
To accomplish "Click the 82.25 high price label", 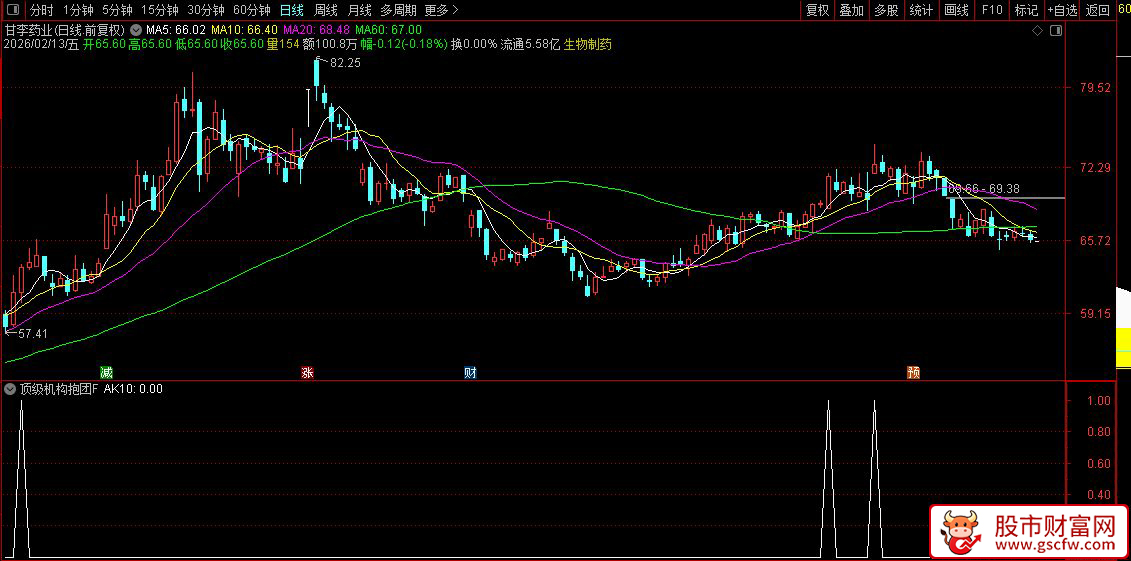I will pos(345,63).
